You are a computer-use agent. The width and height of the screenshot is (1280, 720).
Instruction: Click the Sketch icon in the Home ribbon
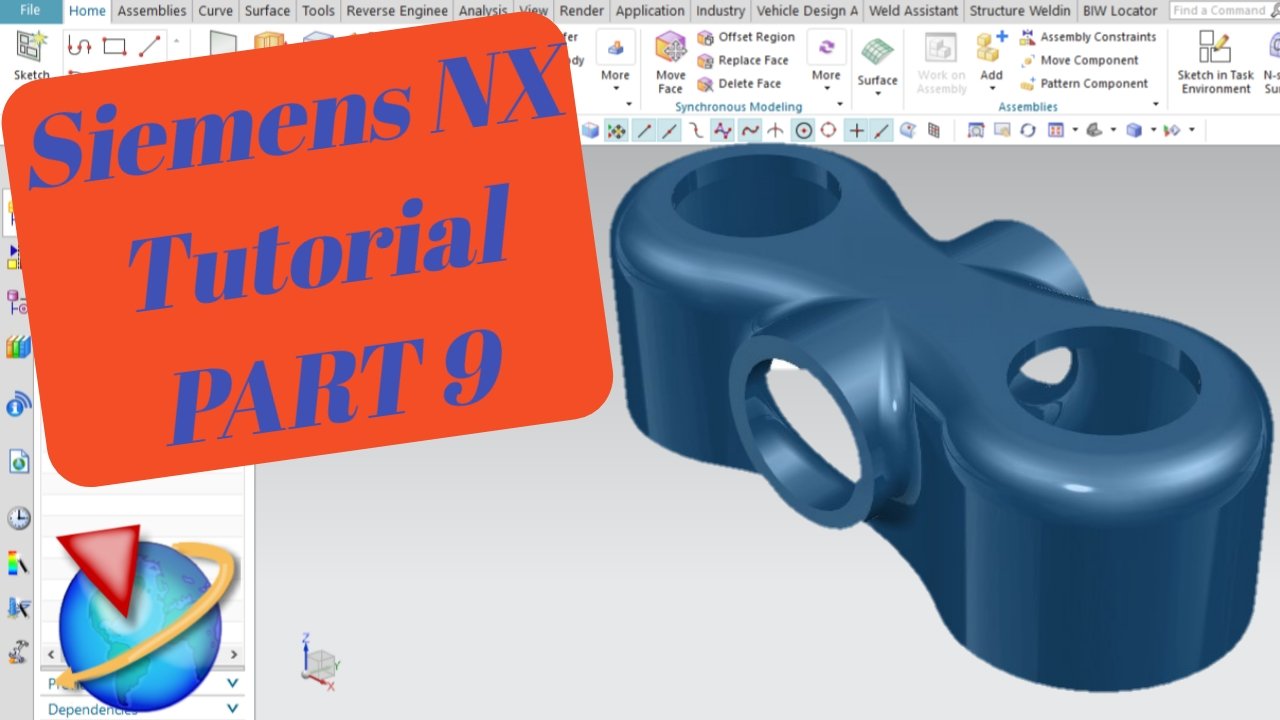point(31,48)
